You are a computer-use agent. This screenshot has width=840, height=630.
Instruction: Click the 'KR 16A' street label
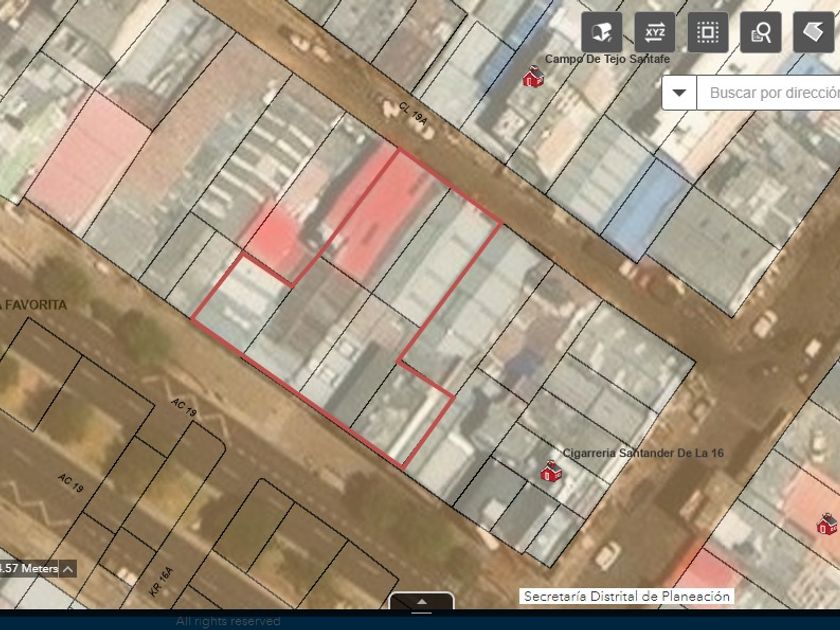pos(161,582)
